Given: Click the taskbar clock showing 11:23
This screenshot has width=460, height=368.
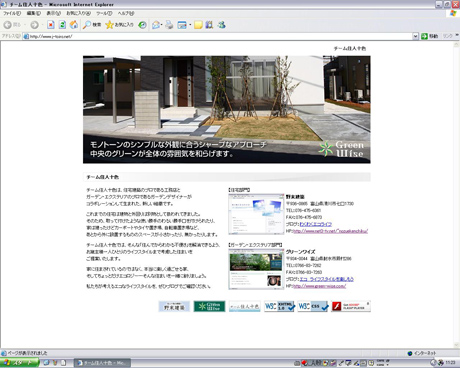Looking at the screenshot, I should pos(450,363).
